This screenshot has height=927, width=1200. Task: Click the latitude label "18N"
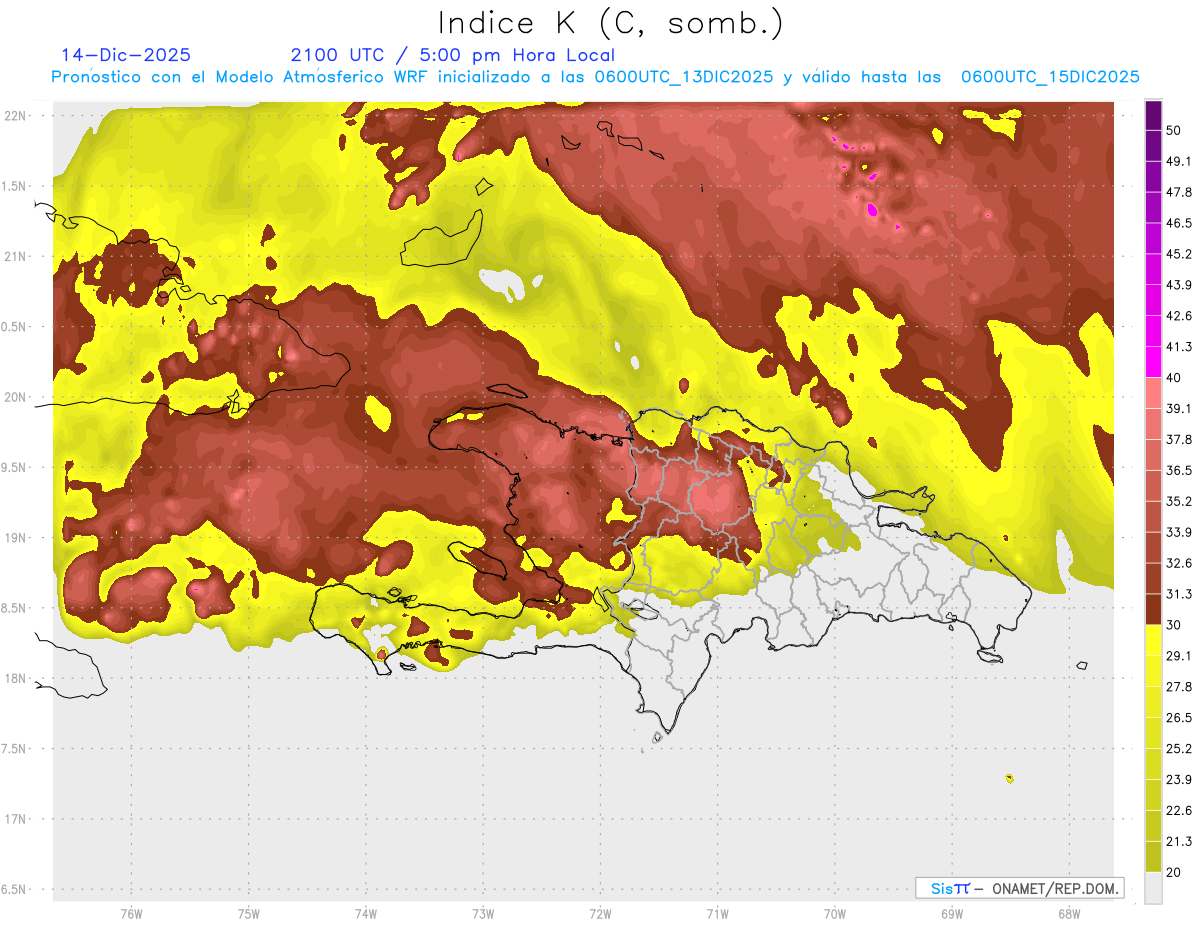16,679
